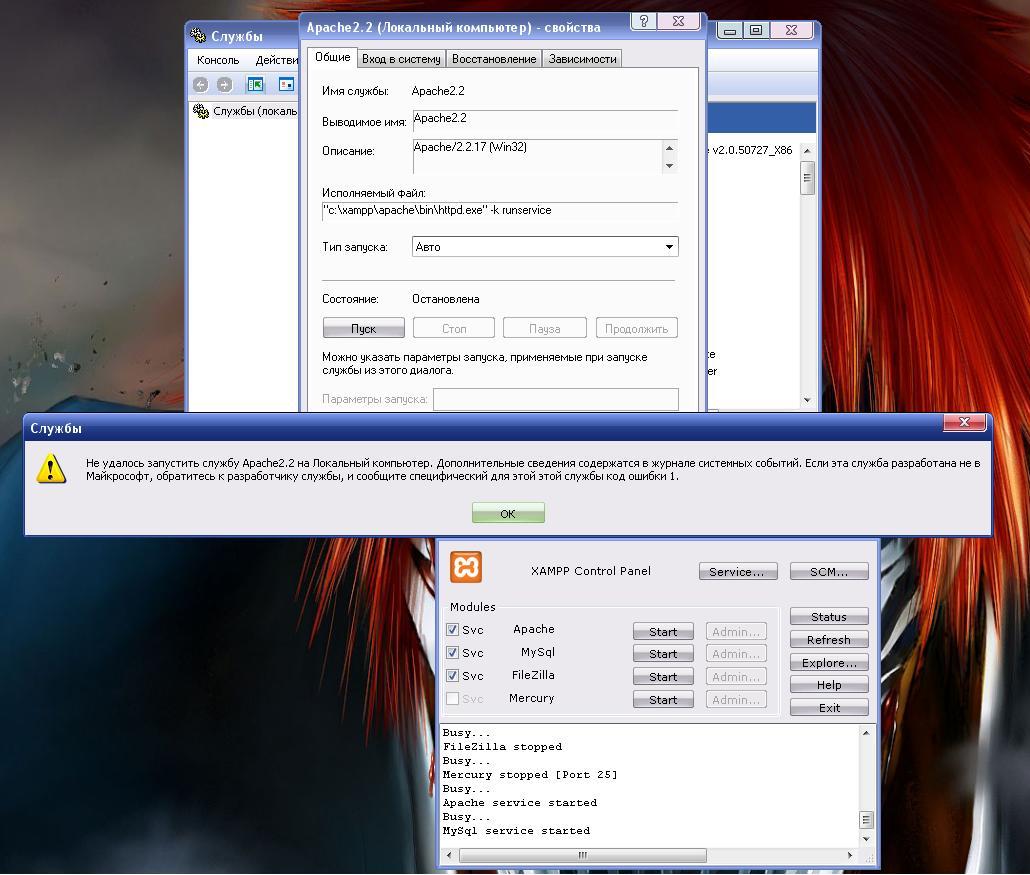
Task: Click XAMPP log scroll up arrow
Action: coord(866,732)
